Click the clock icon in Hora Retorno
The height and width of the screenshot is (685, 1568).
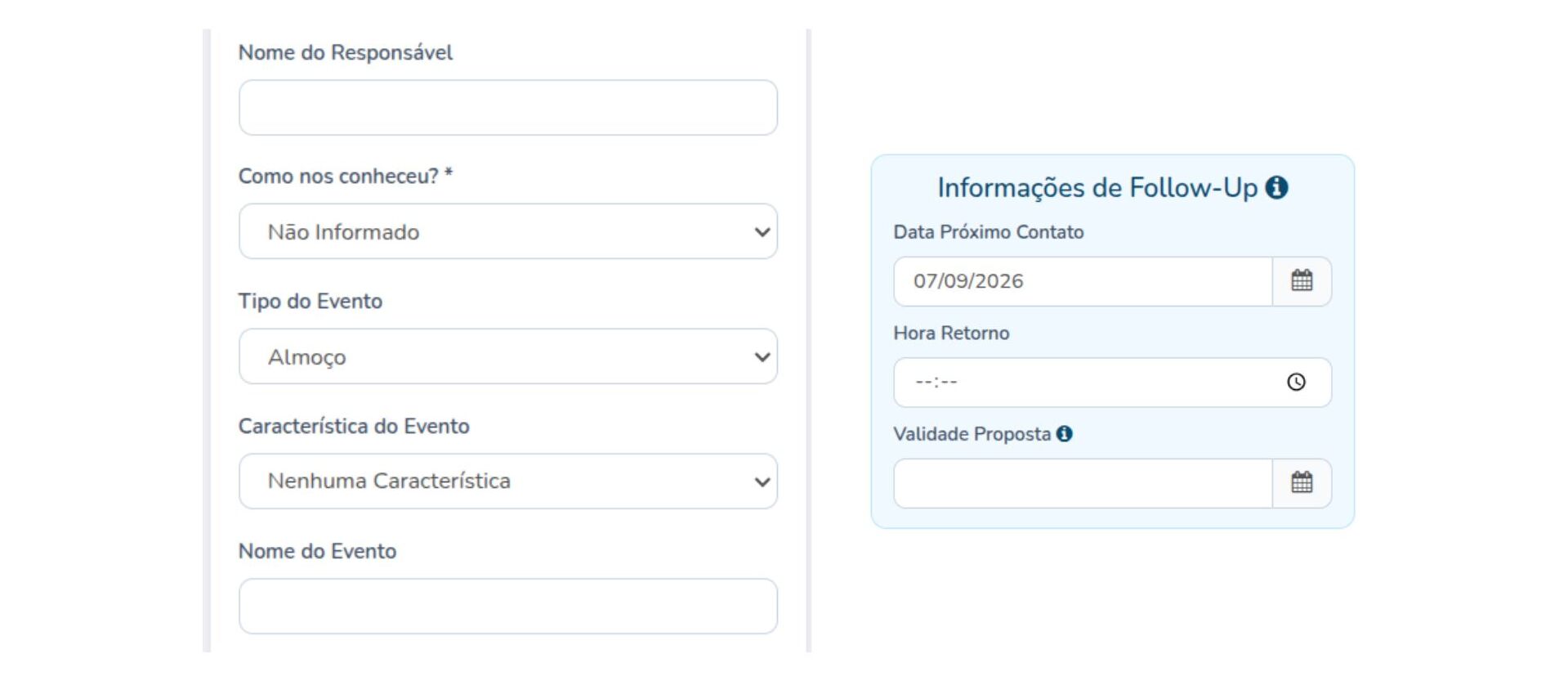click(x=1296, y=382)
